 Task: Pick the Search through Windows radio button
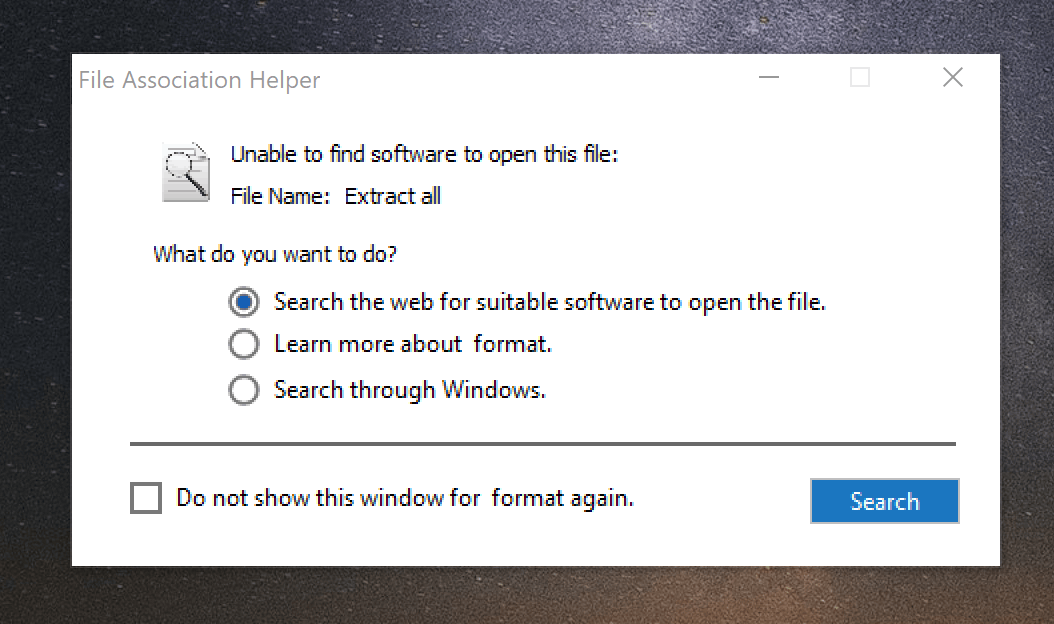pos(243,390)
